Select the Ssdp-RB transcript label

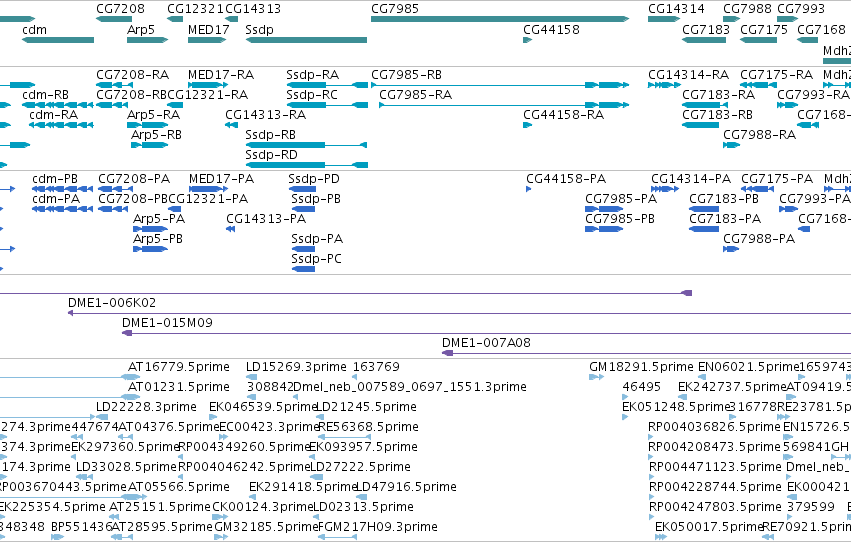click(x=270, y=135)
